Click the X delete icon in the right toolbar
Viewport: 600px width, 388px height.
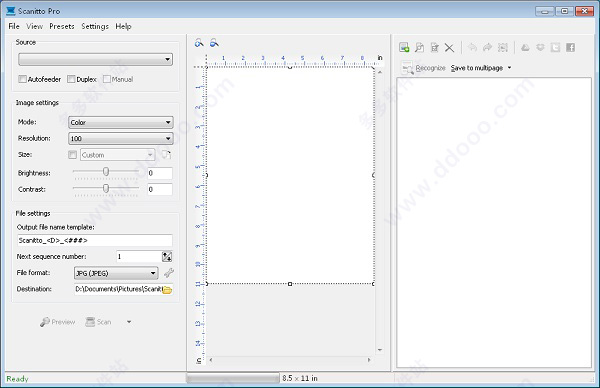[449, 48]
